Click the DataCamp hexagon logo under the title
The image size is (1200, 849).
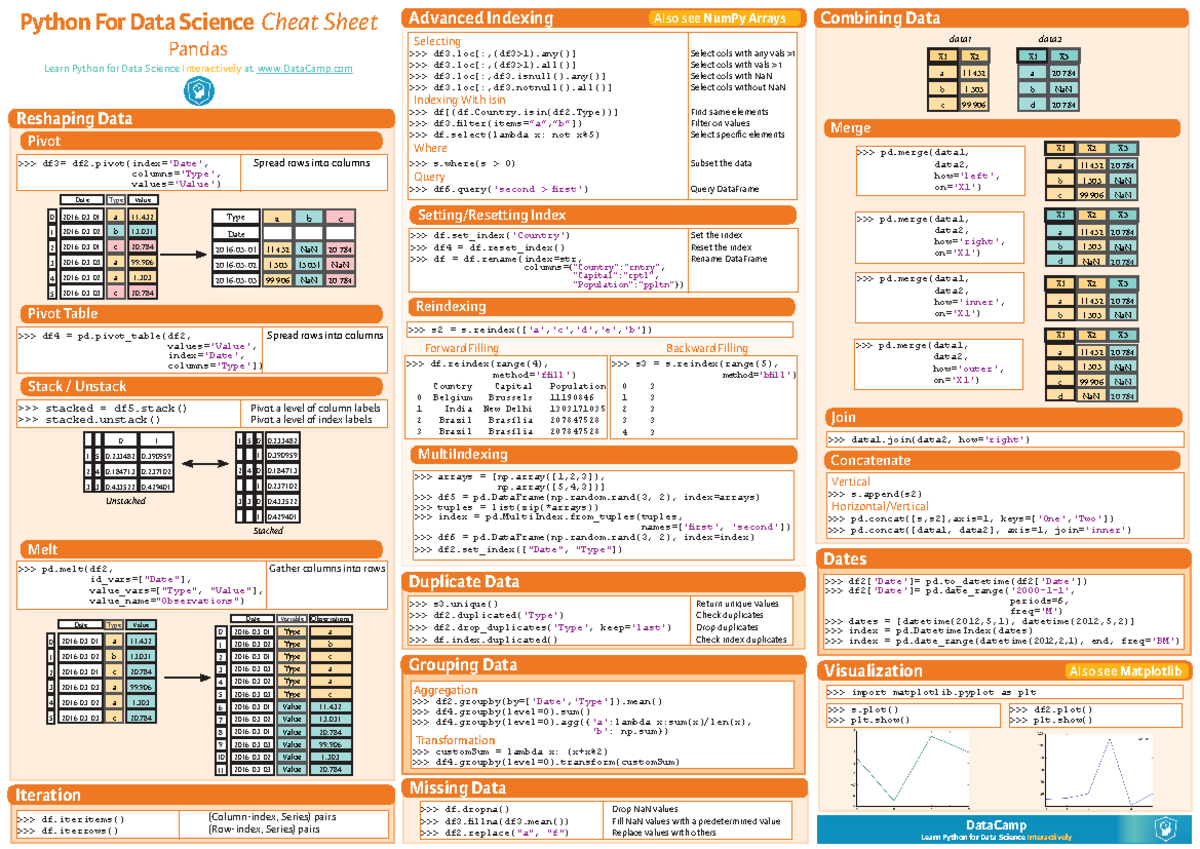(200, 91)
